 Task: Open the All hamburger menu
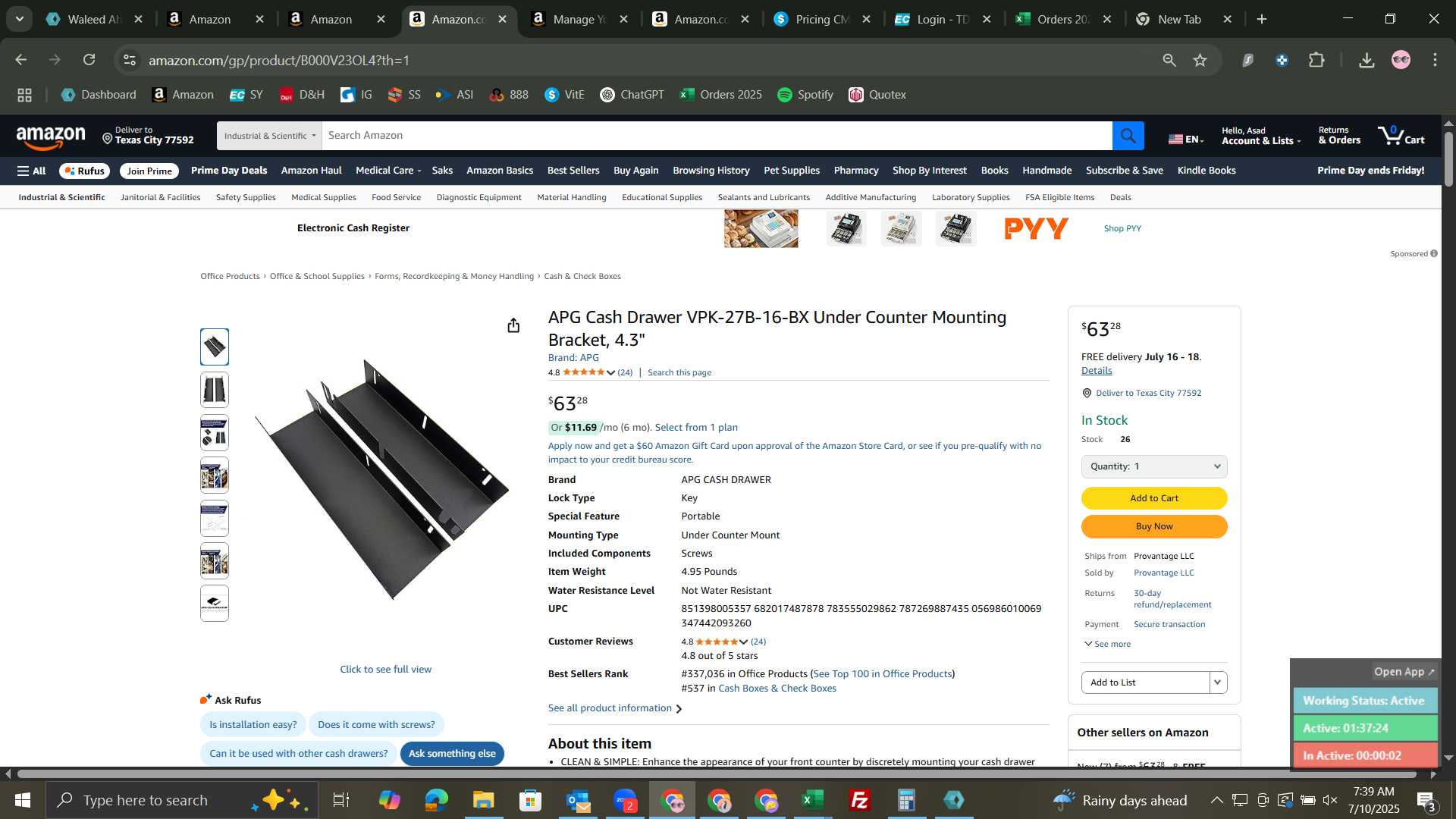click(31, 171)
